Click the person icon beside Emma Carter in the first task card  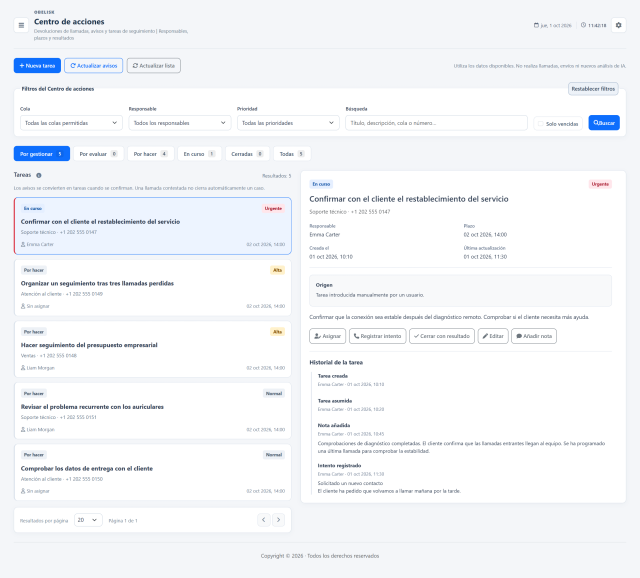point(23,244)
